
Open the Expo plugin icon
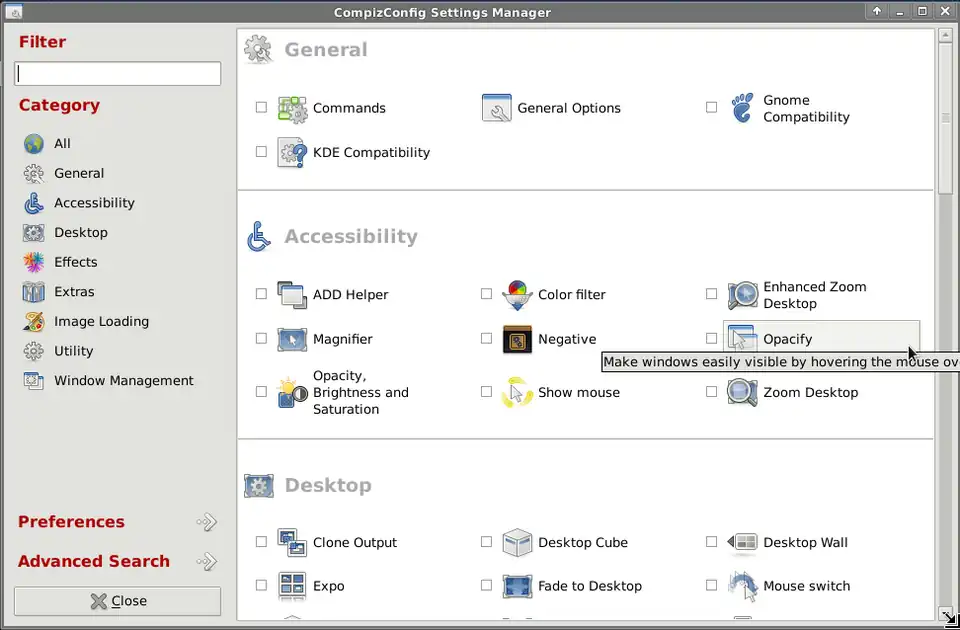click(292, 586)
